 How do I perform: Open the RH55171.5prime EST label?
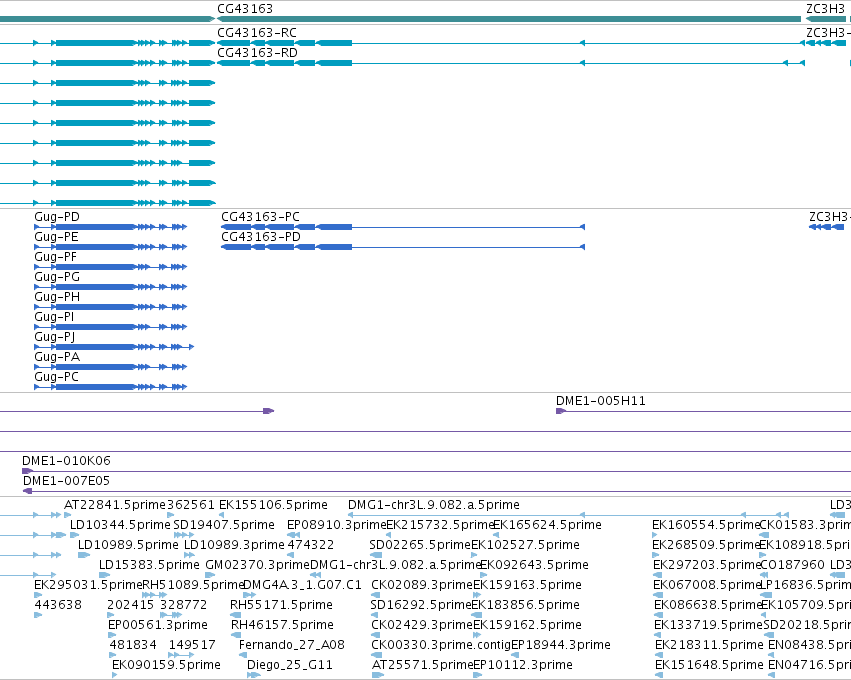(x=281, y=605)
